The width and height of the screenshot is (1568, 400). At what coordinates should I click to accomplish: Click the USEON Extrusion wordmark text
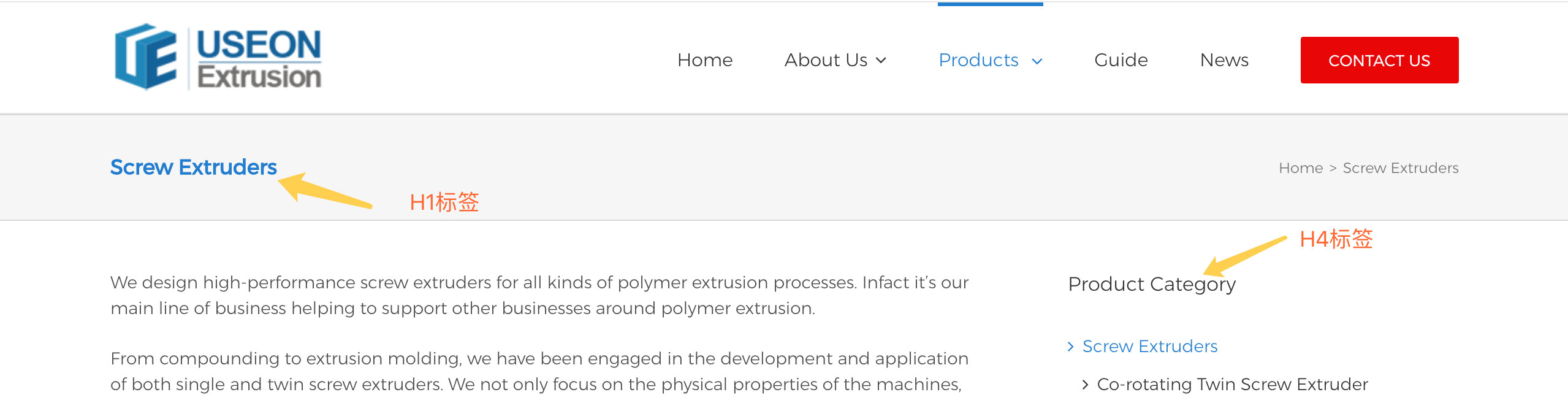pos(259,60)
